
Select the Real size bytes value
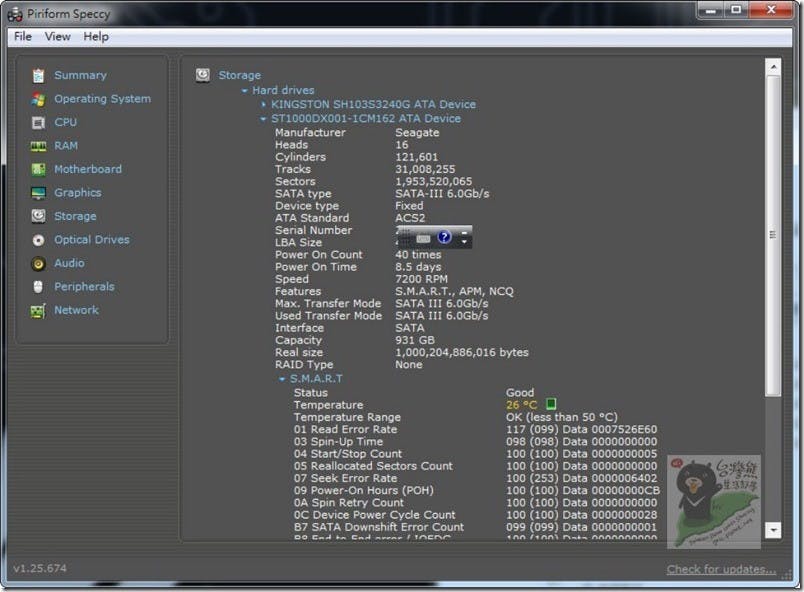coord(462,353)
